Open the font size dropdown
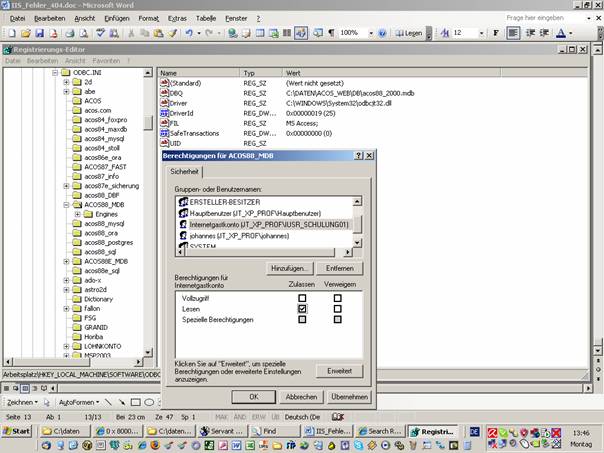The image size is (604, 453). (481, 34)
